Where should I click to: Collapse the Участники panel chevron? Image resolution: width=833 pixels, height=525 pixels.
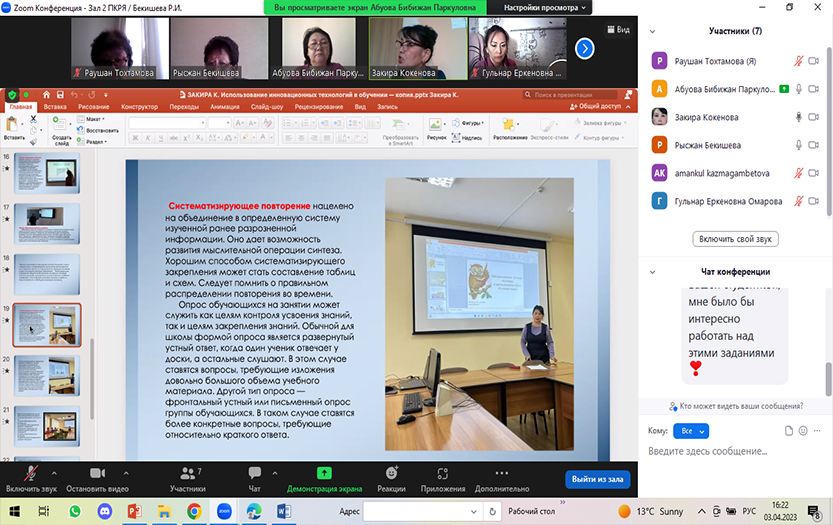point(652,32)
